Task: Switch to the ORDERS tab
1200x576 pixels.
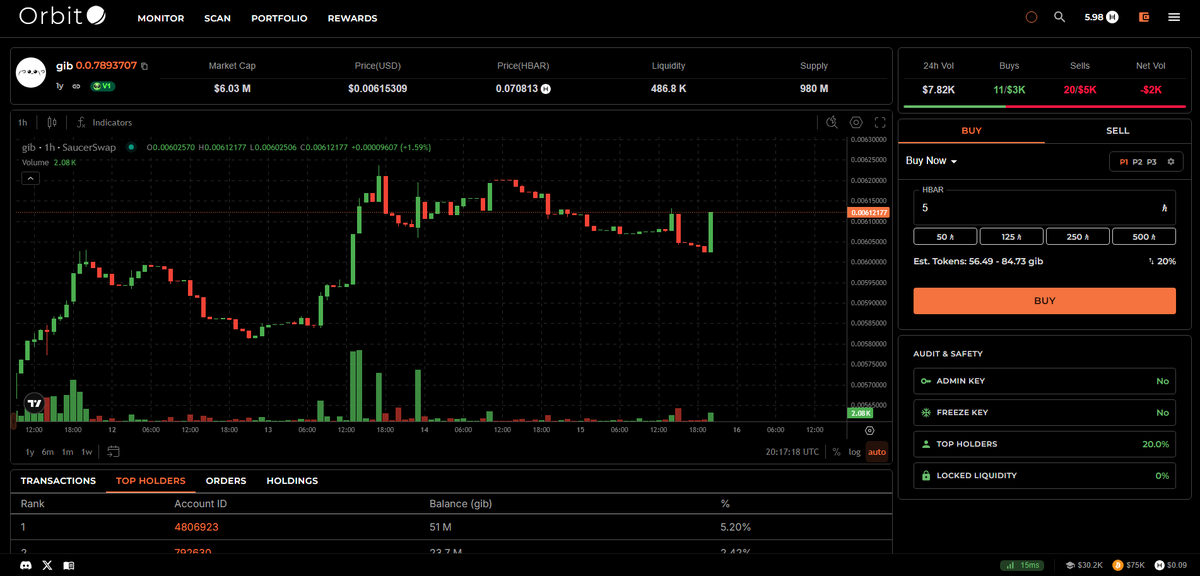Action: [226, 481]
